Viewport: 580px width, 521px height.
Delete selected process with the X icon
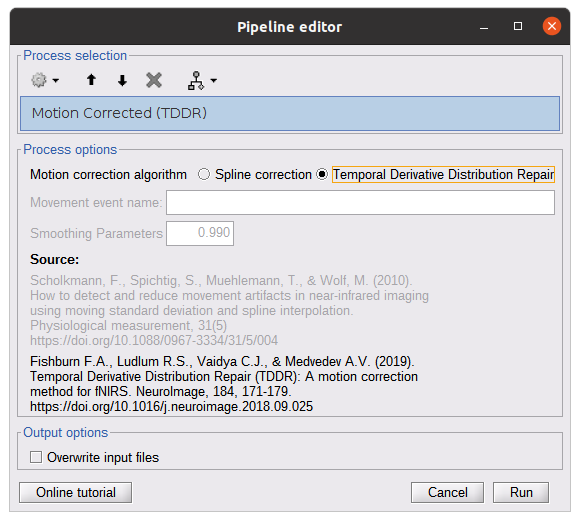coord(154,80)
